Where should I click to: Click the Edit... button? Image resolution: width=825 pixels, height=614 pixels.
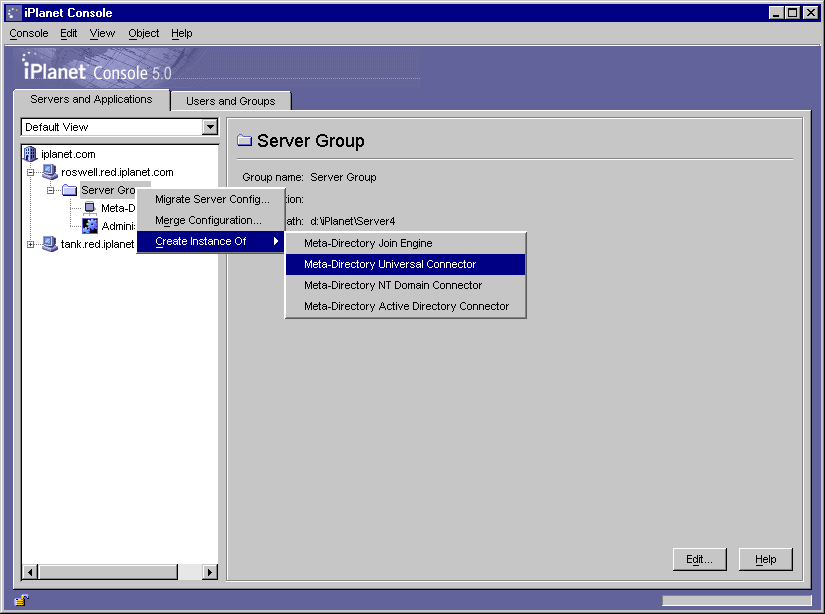pyautogui.click(x=699, y=559)
